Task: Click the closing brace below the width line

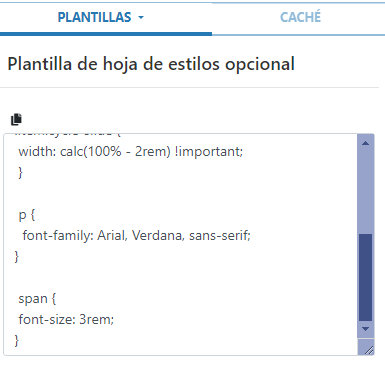Action: click(x=20, y=173)
